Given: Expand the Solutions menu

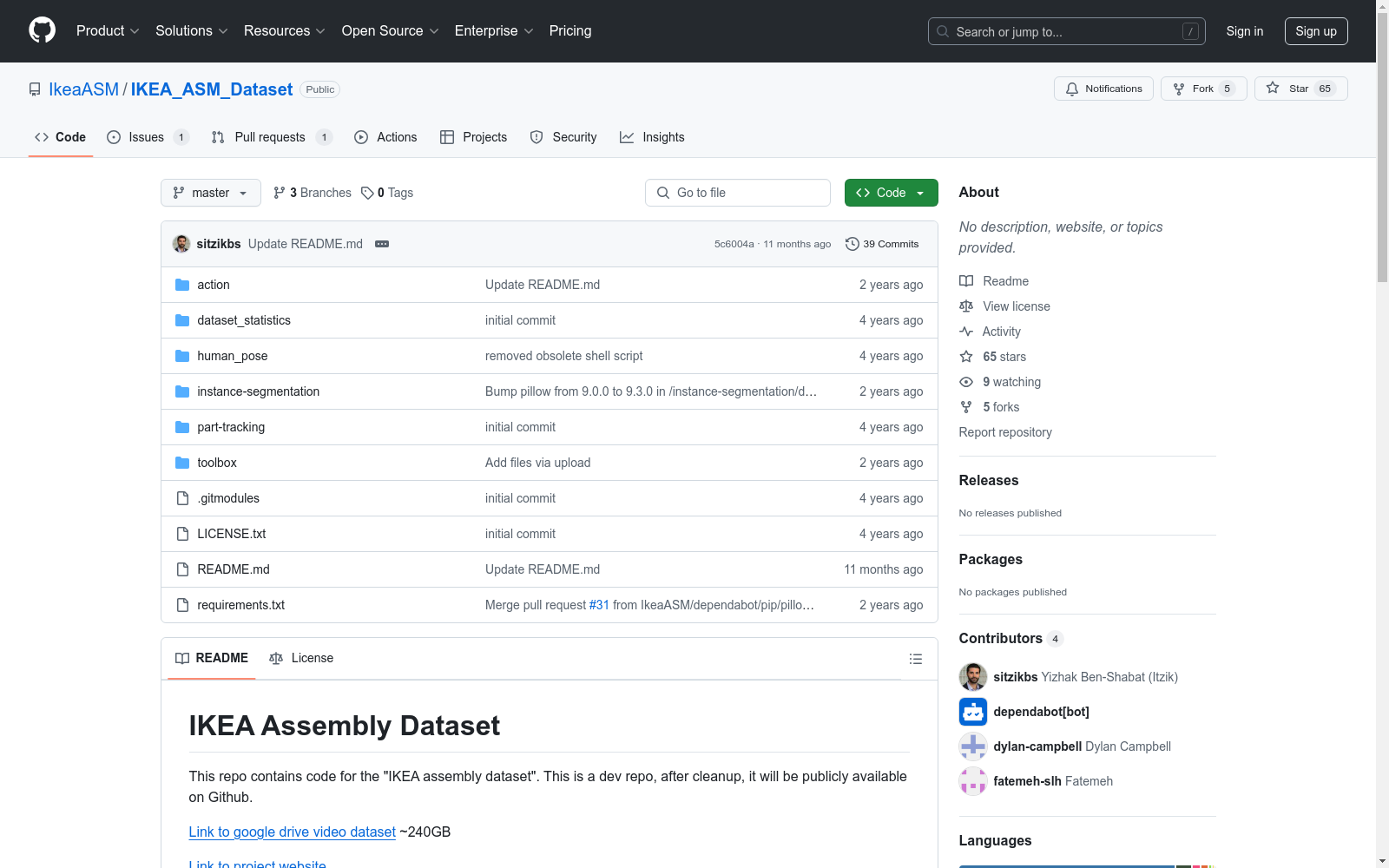Looking at the screenshot, I should (192, 31).
